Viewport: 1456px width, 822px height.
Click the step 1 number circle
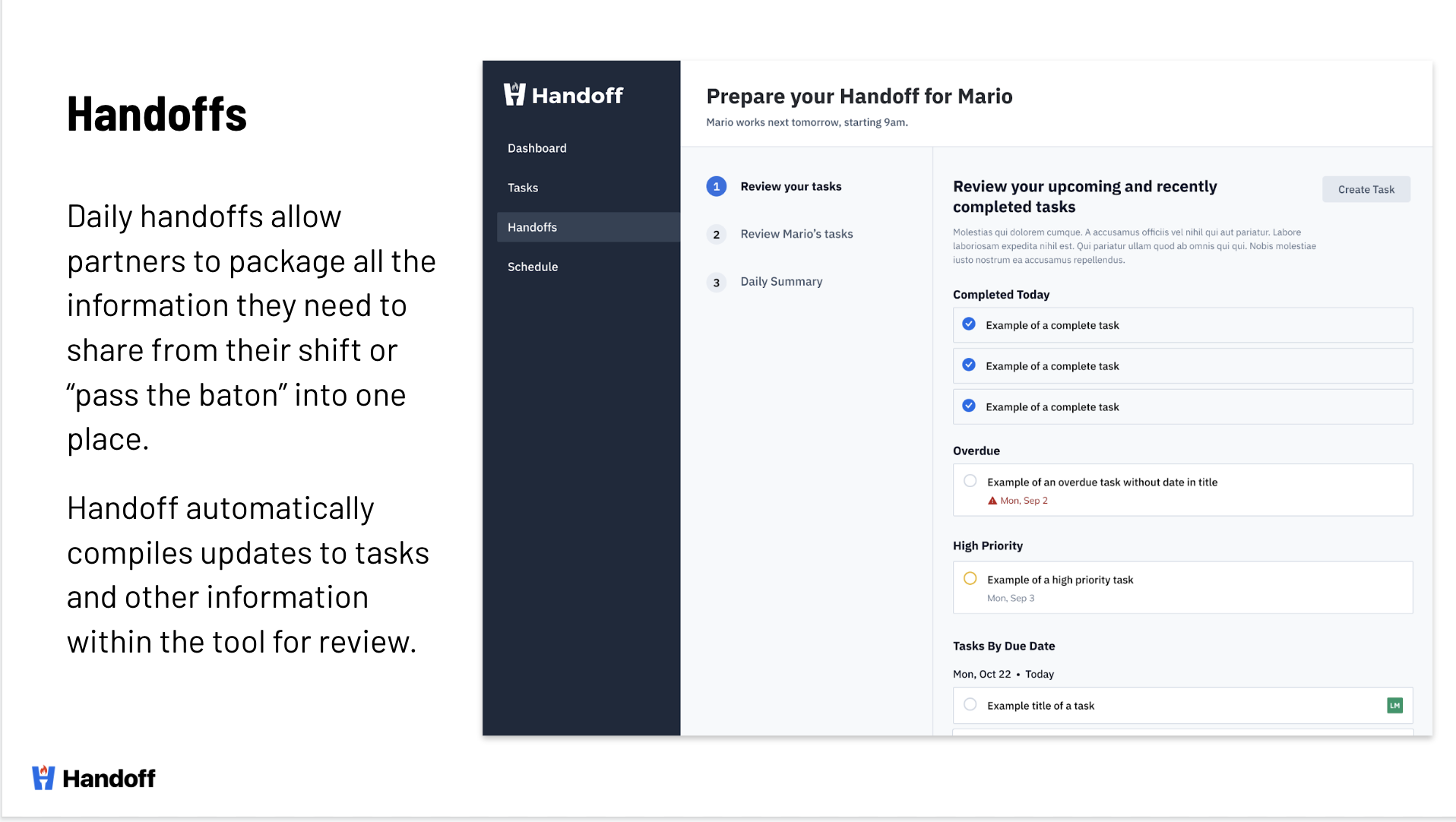coord(716,187)
